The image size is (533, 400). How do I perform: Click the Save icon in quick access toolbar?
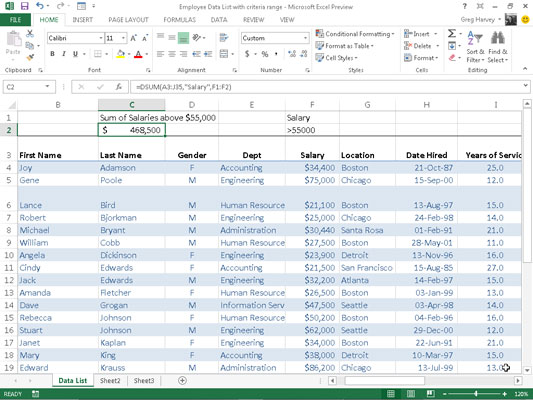click(x=24, y=6)
